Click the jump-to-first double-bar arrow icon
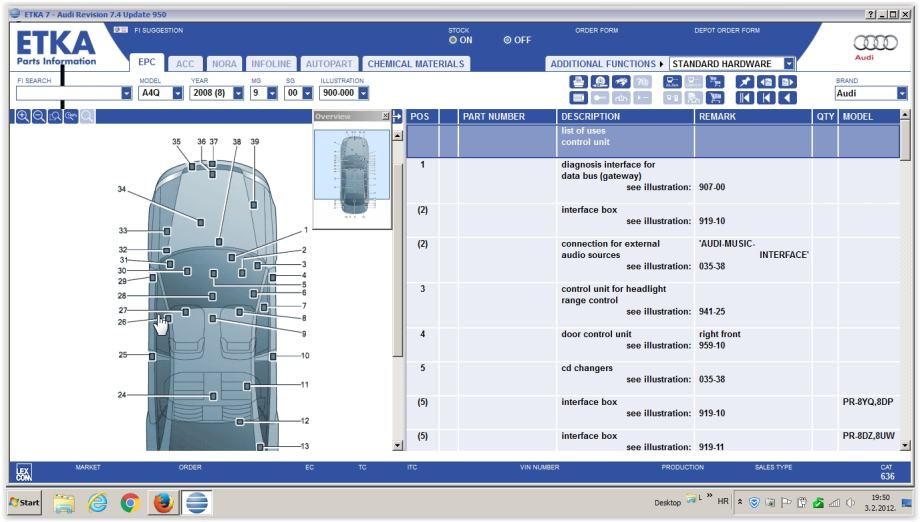The width and height of the screenshot is (920, 522). (745, 97)
